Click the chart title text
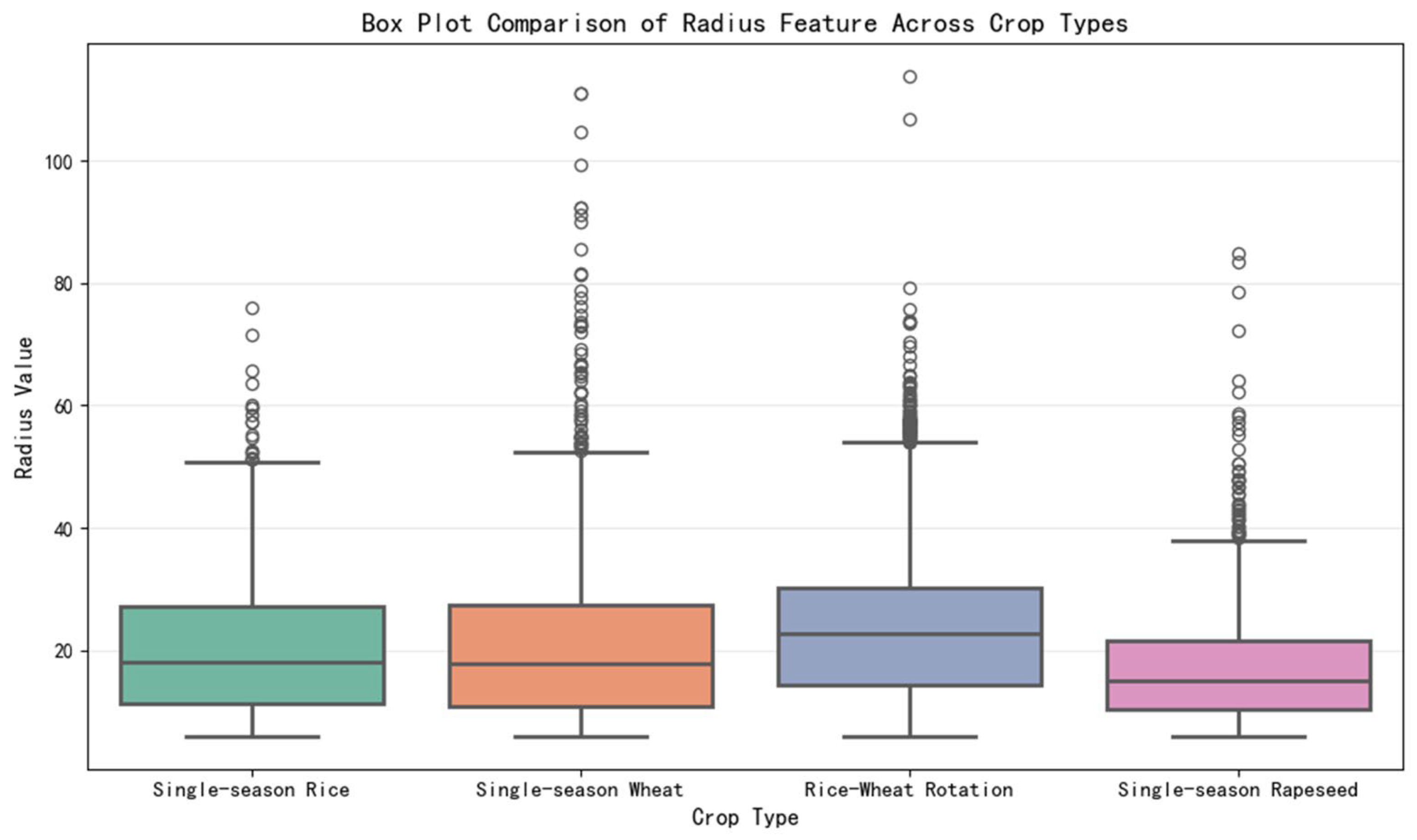 pos(745,24)
